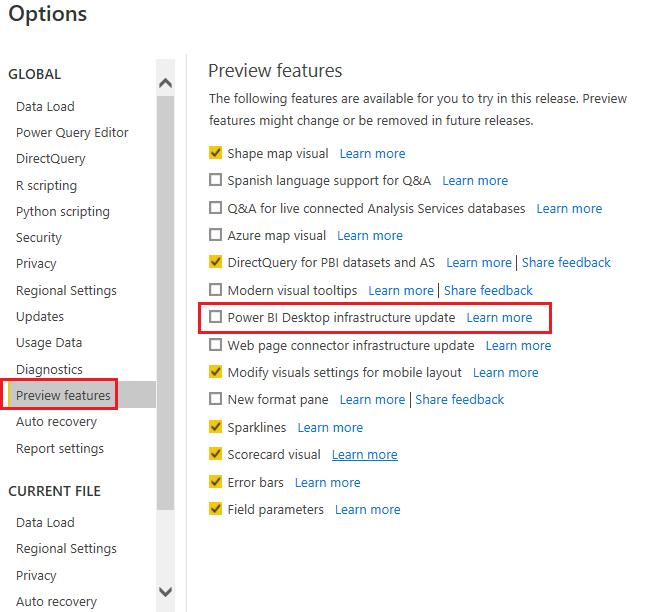Check Web page connector infrastructure update
This screenshot has height=612, width=668.
coord(216,345)
